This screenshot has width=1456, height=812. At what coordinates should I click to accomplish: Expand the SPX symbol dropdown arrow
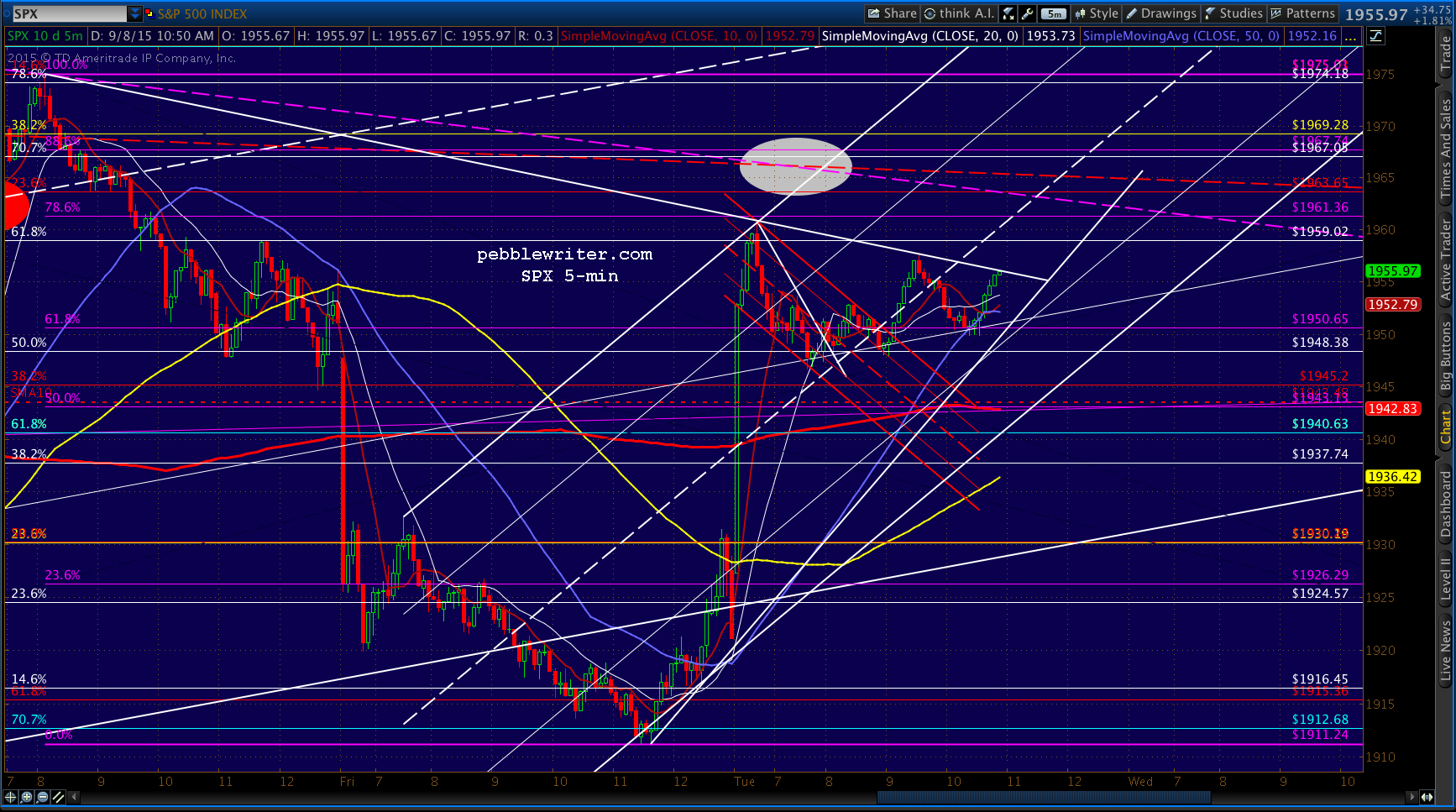tap(134, 13)
